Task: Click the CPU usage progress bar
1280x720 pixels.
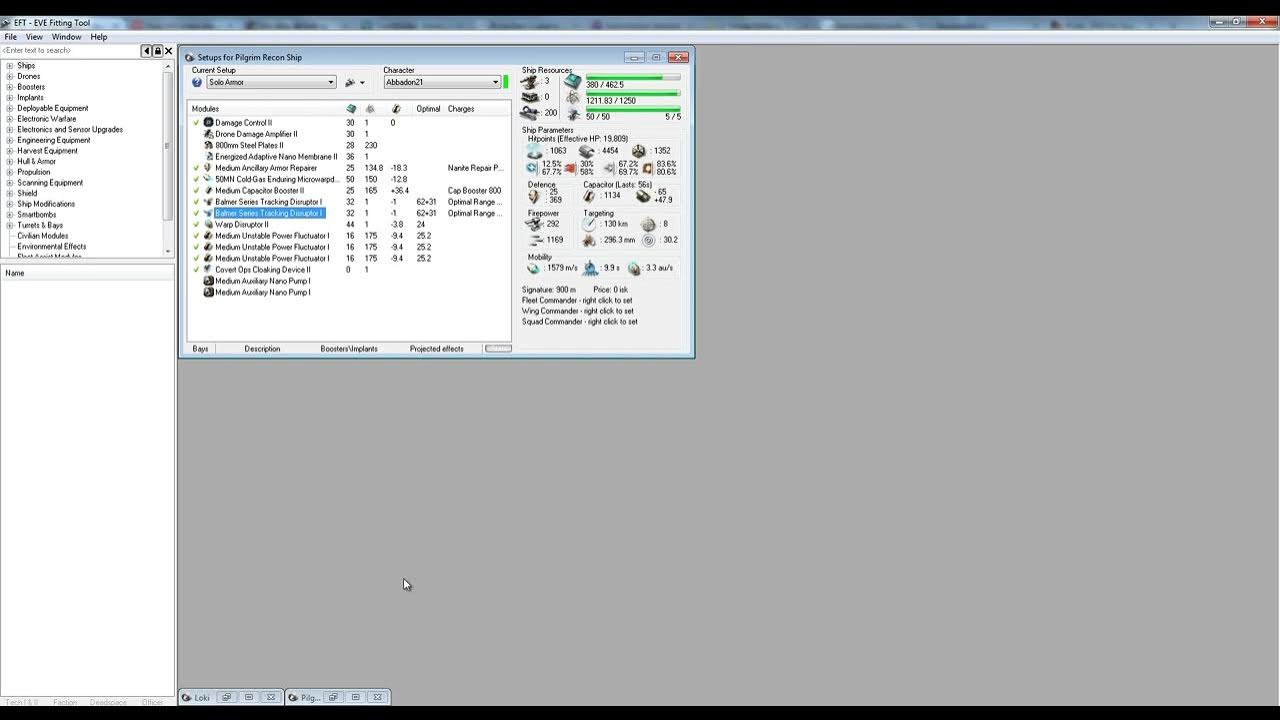Action: tap(633, 77)
